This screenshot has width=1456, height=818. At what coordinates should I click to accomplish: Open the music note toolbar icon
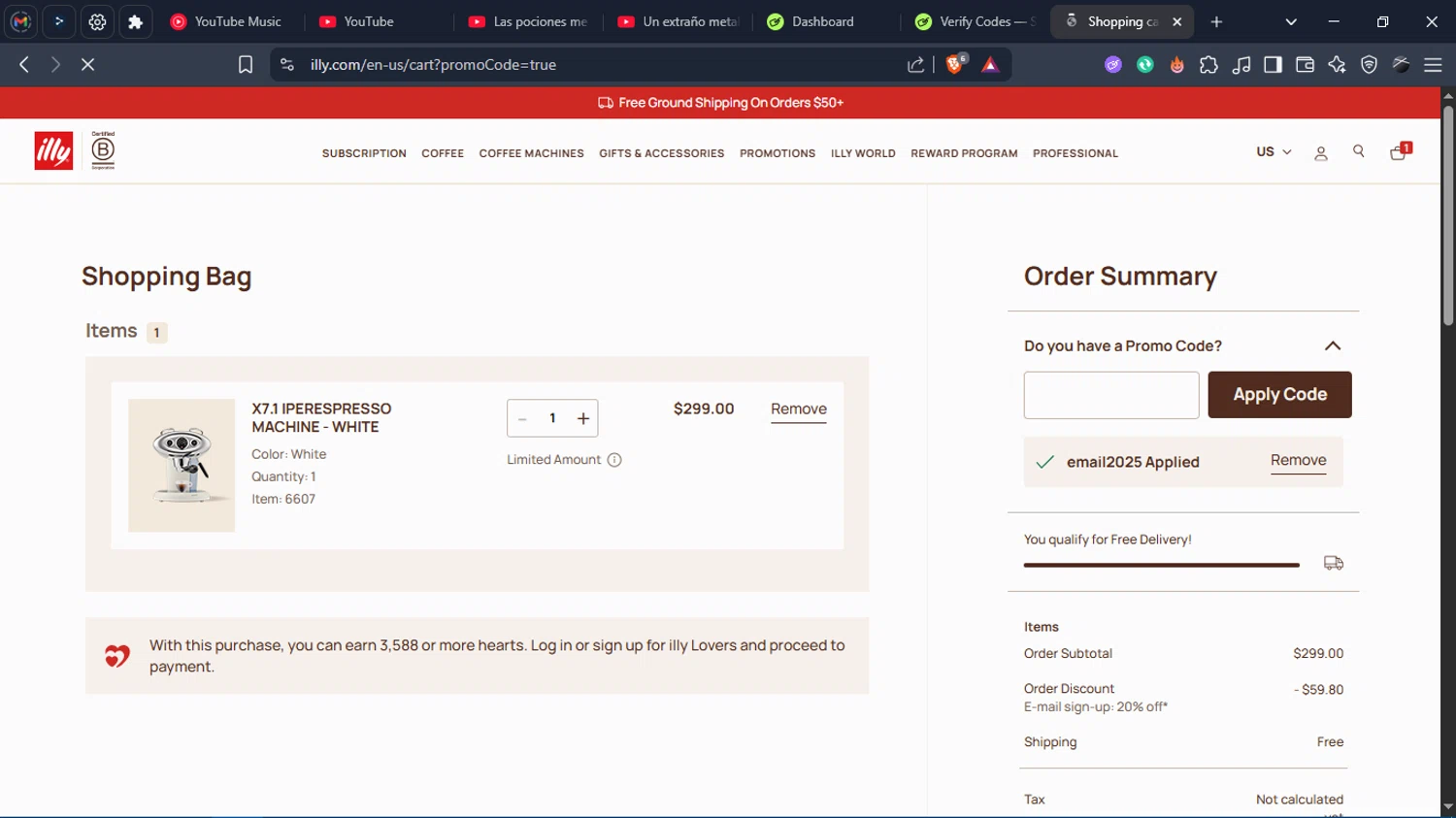1241,65
